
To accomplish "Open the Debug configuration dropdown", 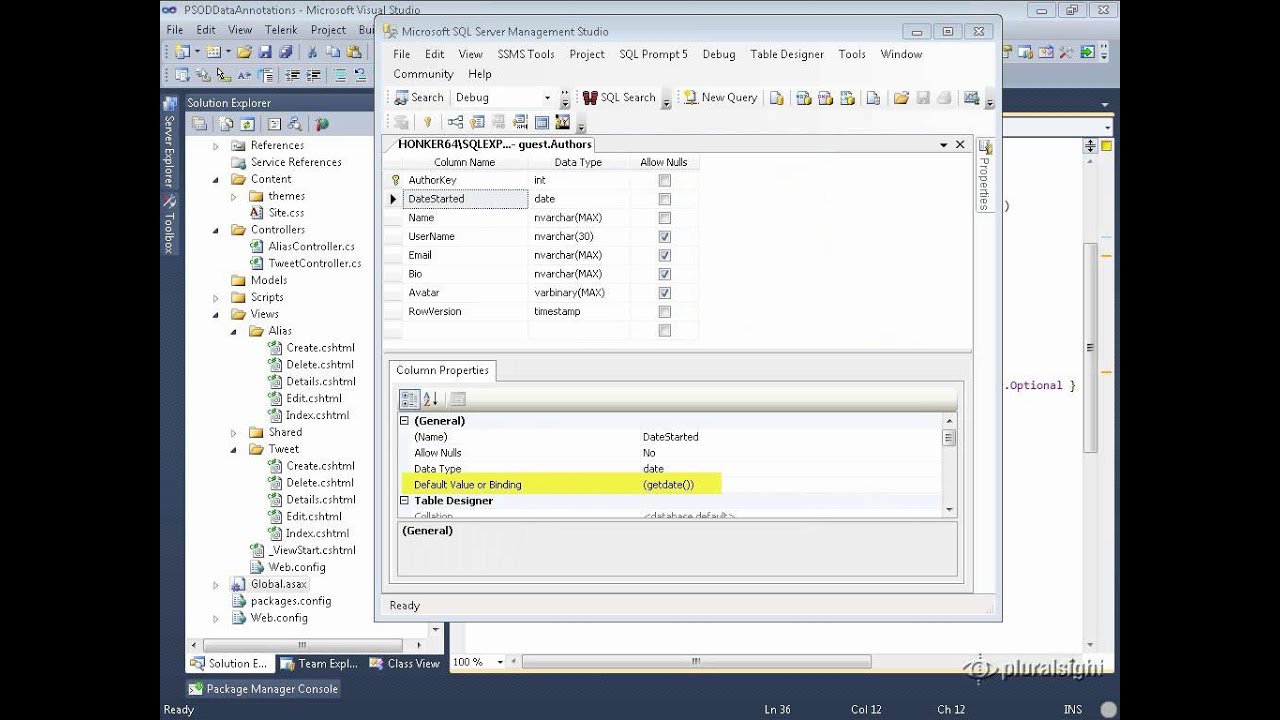I will [547, 98].
